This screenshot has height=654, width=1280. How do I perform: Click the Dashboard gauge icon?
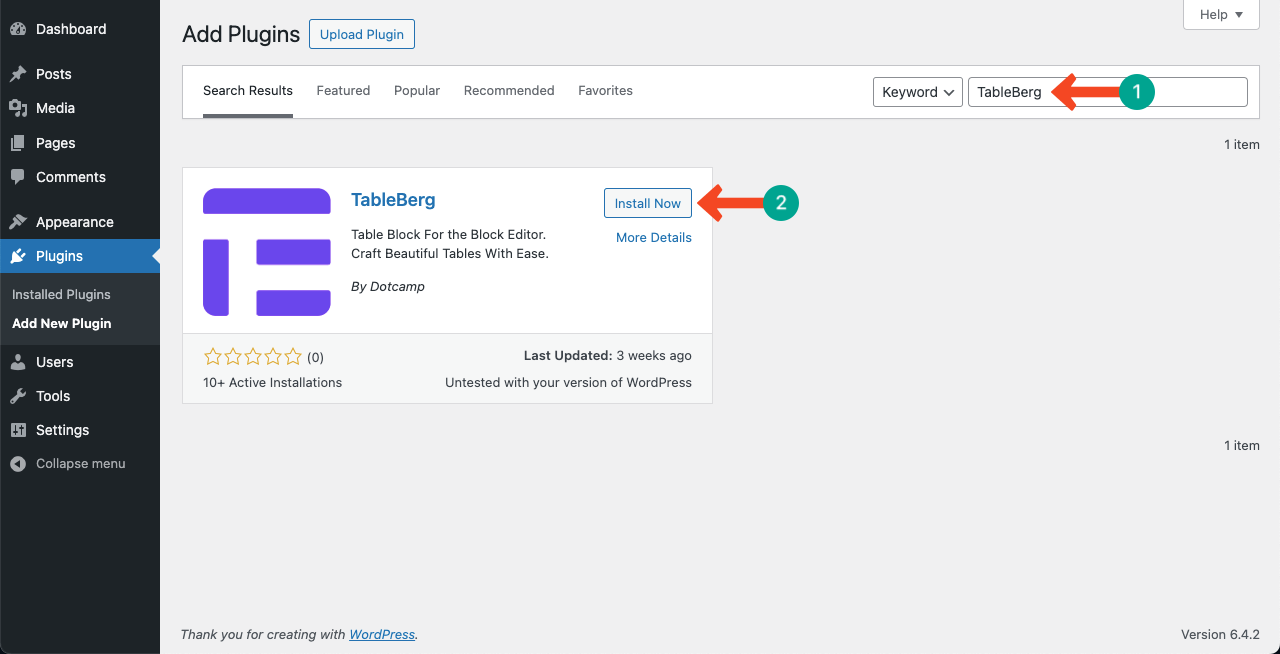click(18, 29)
